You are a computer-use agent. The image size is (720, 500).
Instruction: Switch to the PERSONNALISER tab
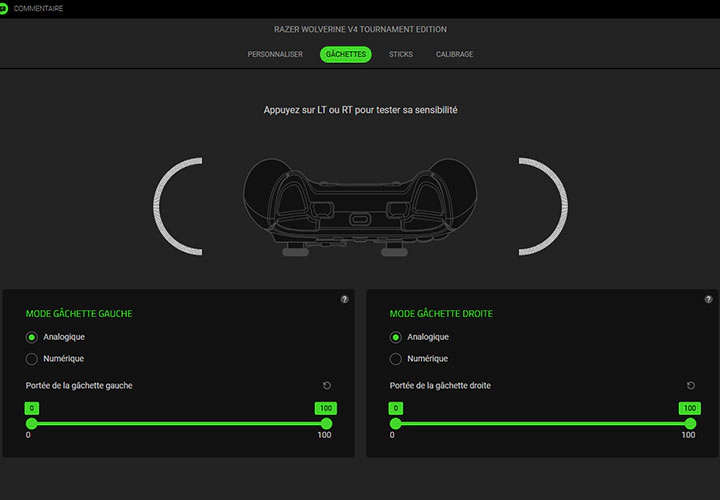pyautogui.click(x=275, y=54)
